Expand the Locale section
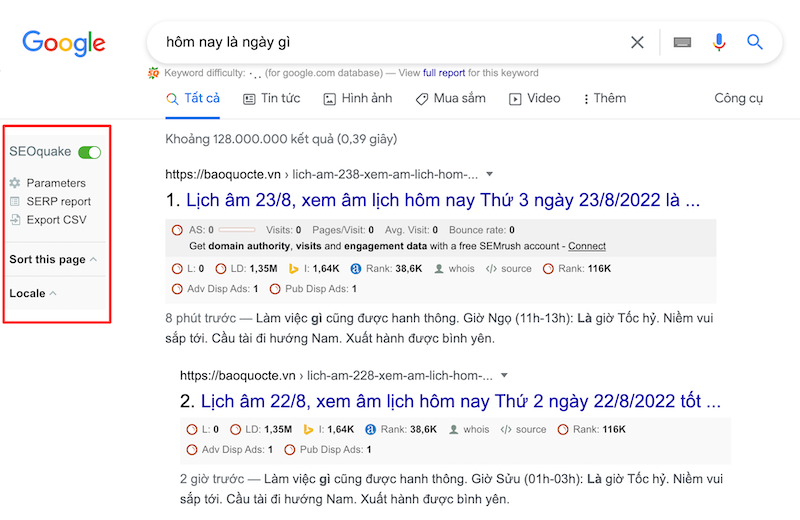 pyautogui.click(x=33, y=293)
